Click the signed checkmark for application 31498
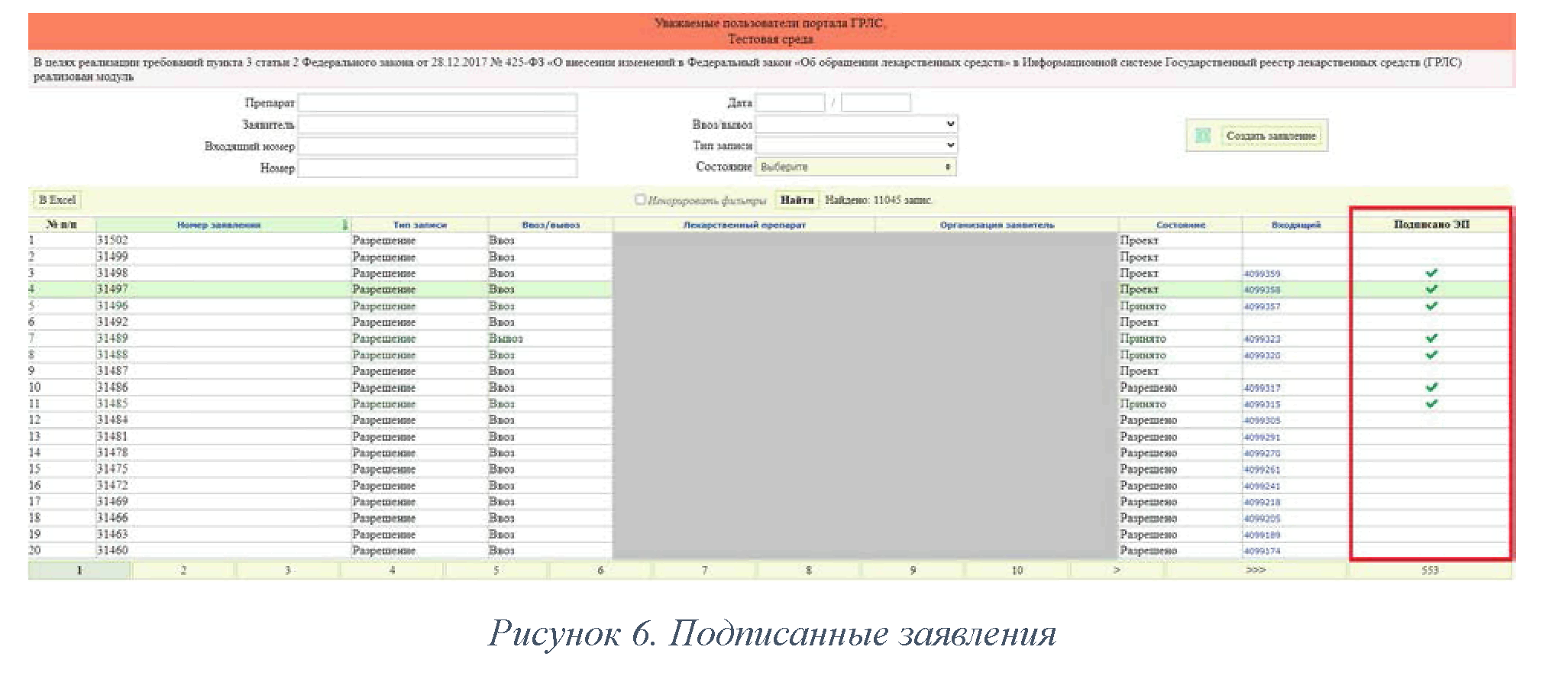Image resolution: width=1568 pixels, height=676 pixels. pos(1431,273)
